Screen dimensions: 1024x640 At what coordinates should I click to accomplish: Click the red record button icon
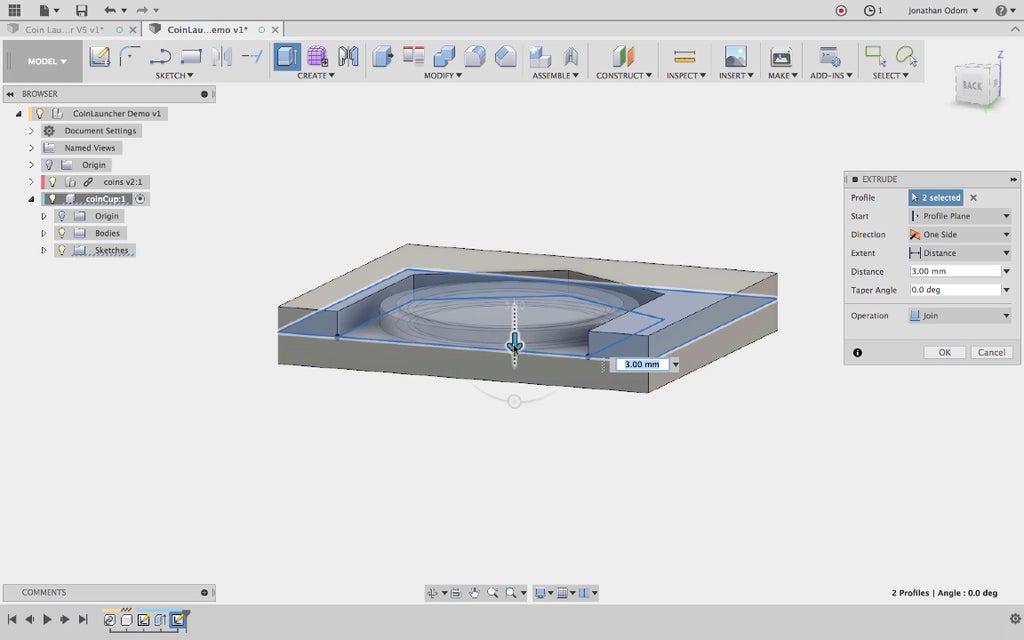[841, 10]
